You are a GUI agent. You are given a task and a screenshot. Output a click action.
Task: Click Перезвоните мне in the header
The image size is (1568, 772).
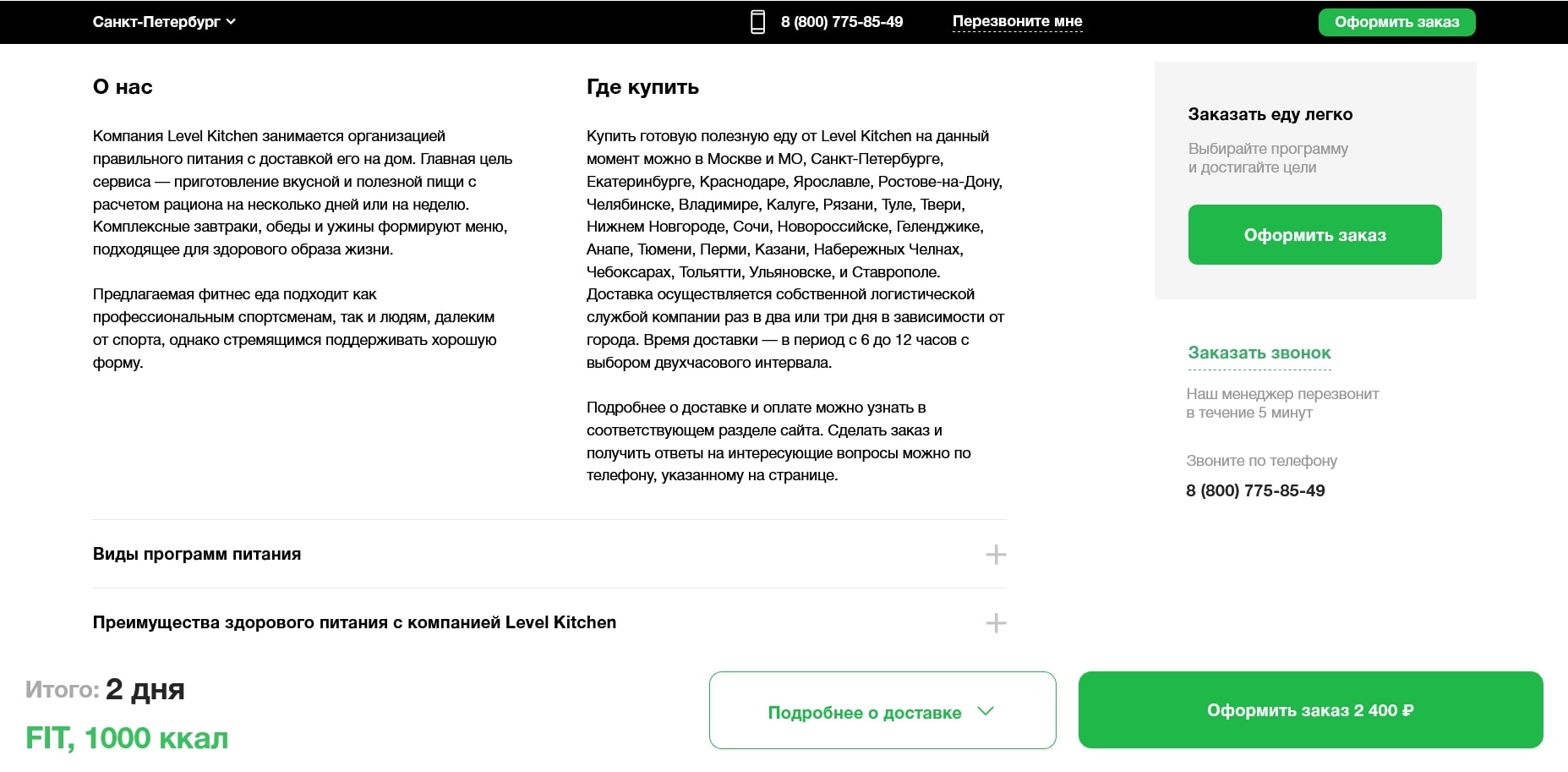1017,21
